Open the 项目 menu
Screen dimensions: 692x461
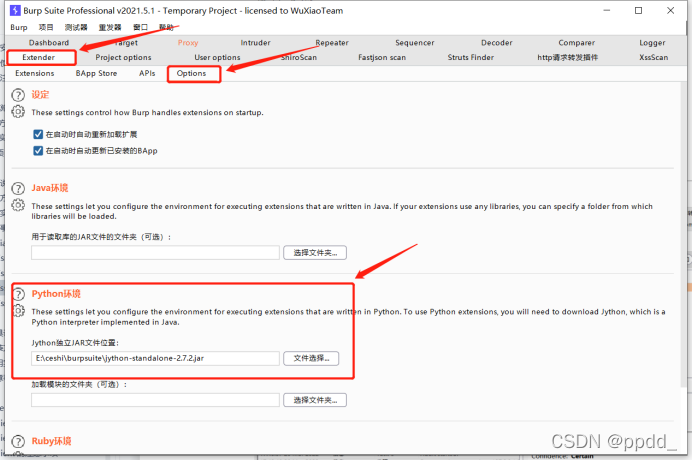46,27
